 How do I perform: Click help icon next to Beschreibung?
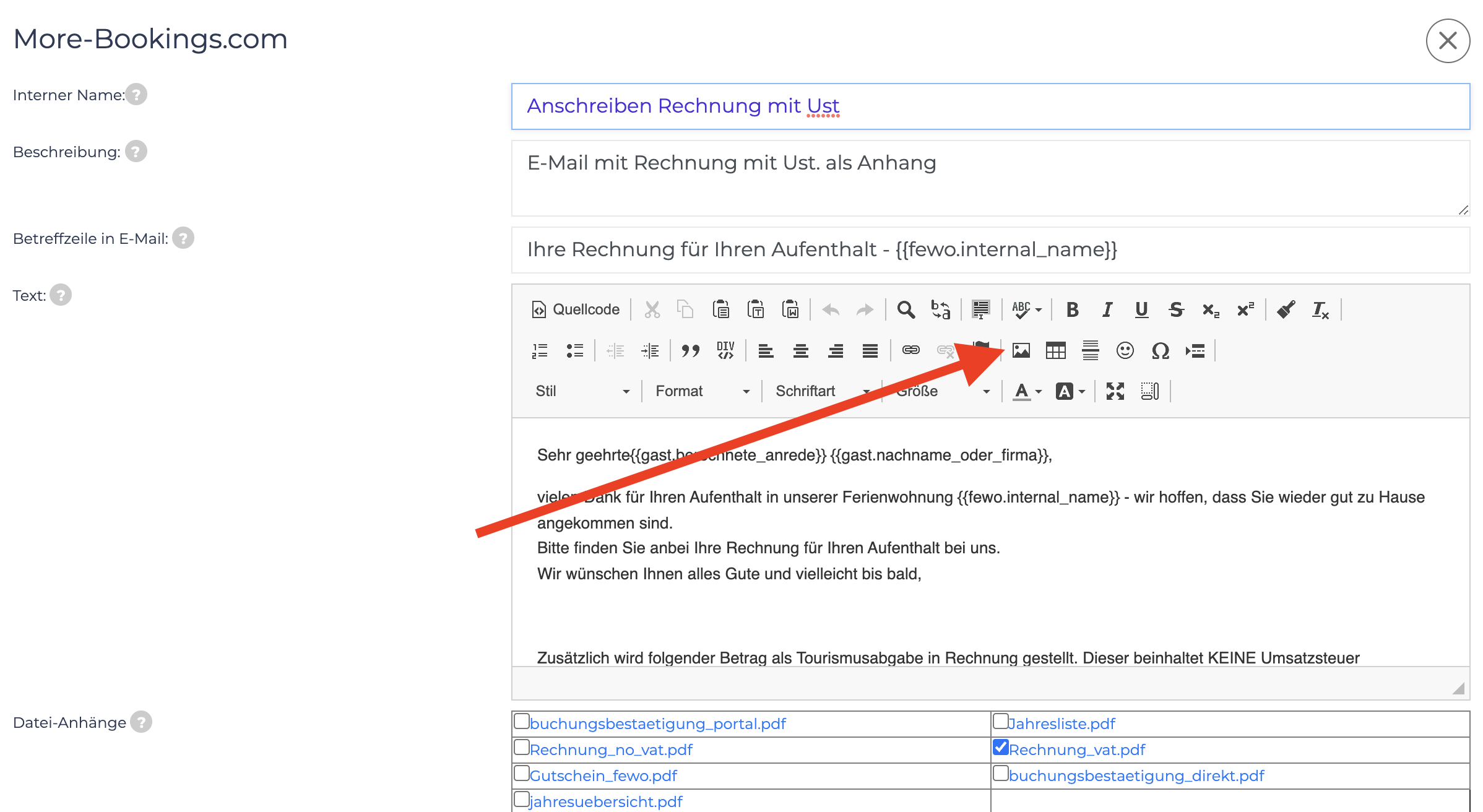(x=136, y=152)
